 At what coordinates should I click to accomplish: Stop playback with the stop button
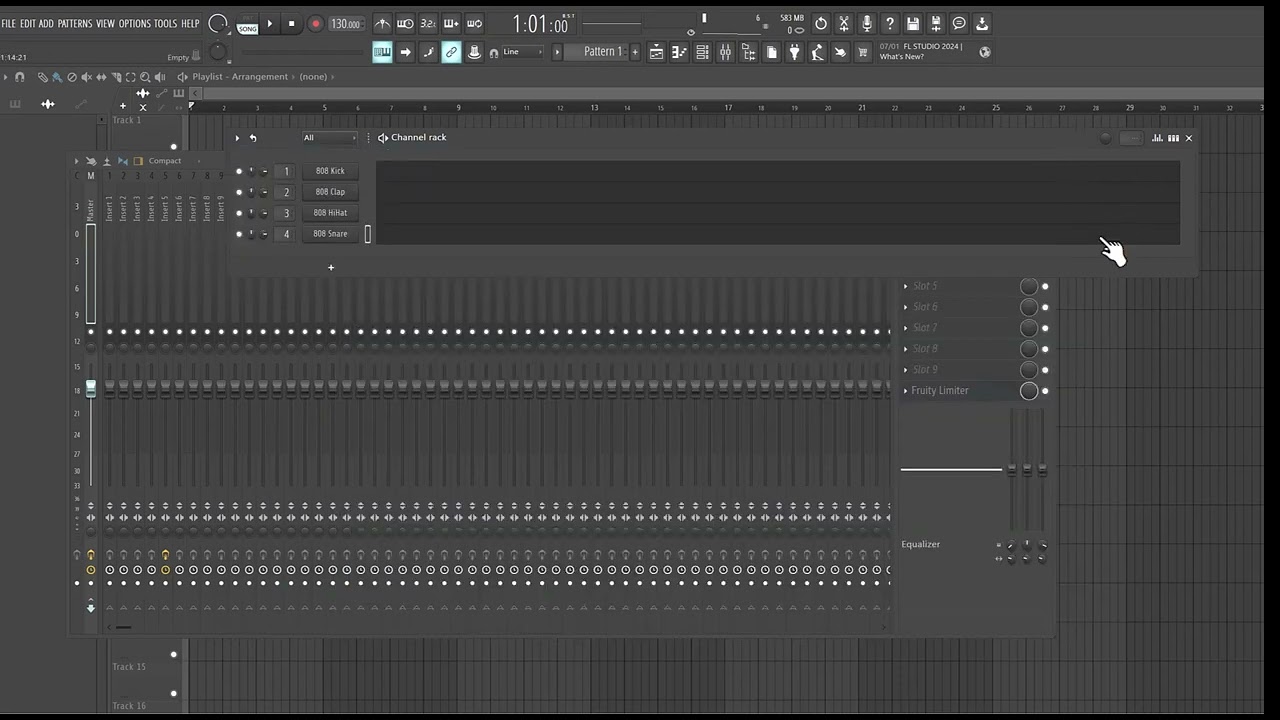[292, 24]
